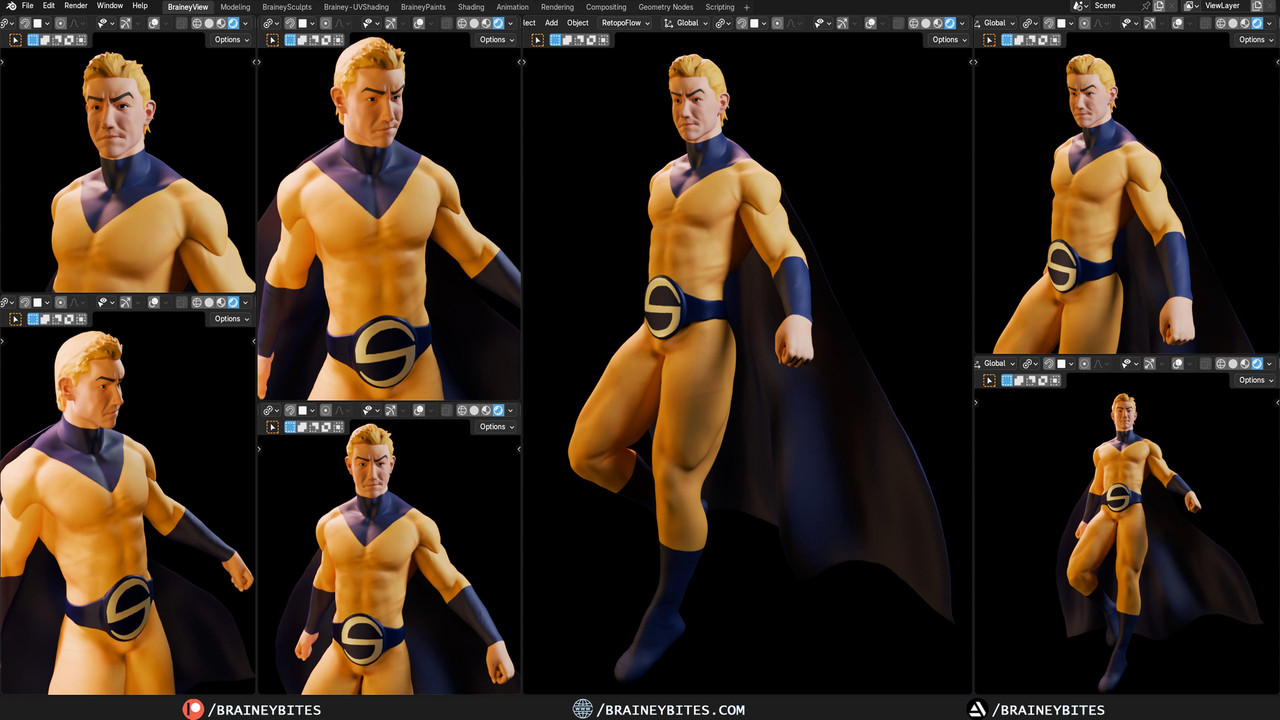Open the File menu

tap(28, 6)
